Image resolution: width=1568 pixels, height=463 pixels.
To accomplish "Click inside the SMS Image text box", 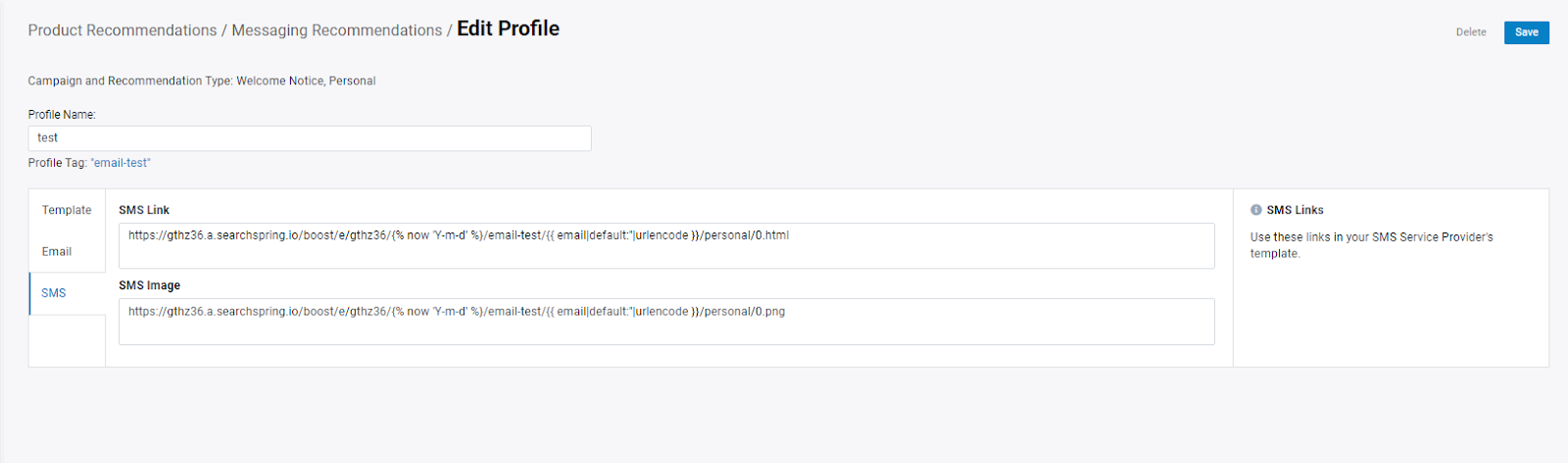I will point(666,322).
